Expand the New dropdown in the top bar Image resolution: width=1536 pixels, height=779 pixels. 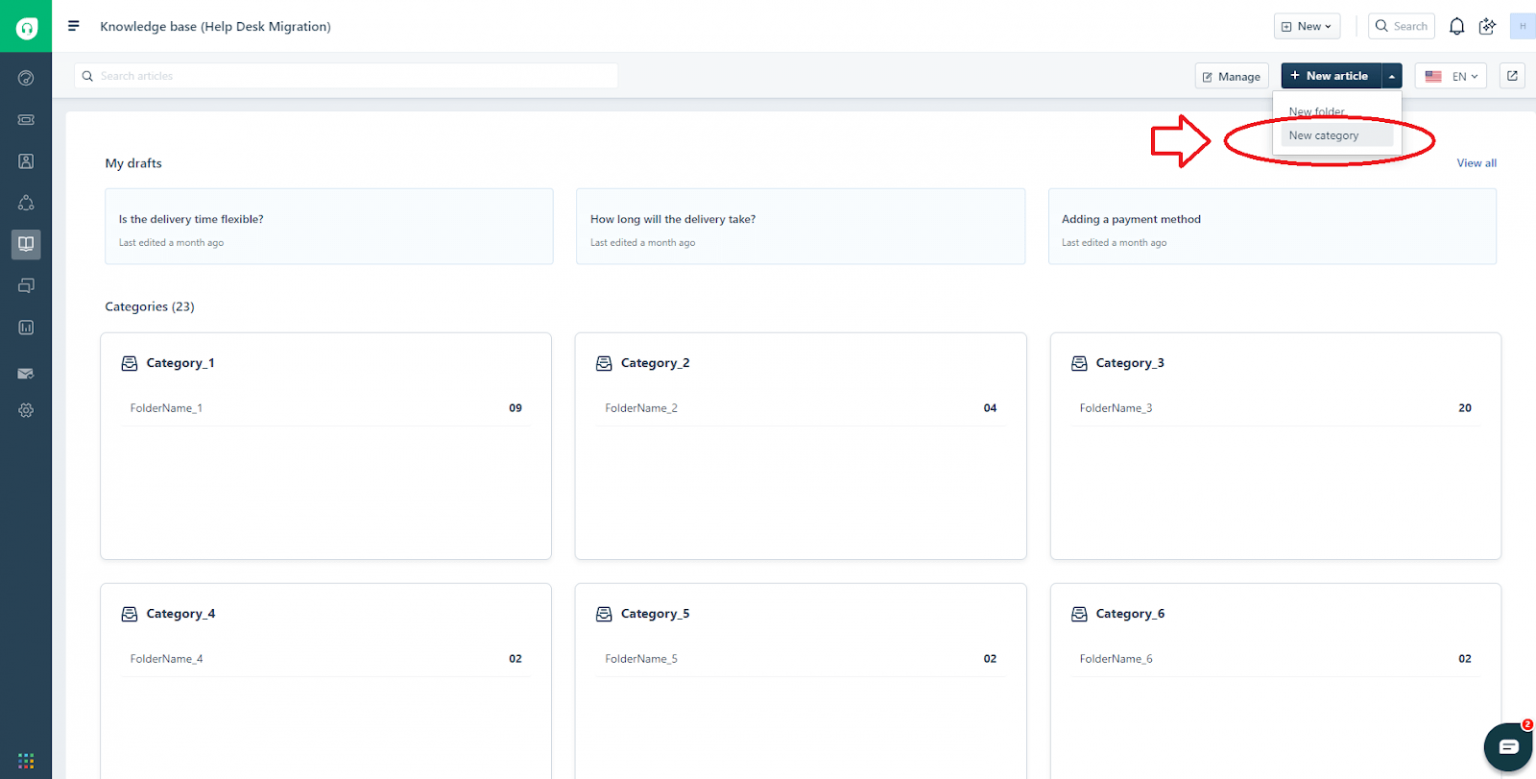click(1306, 26)
